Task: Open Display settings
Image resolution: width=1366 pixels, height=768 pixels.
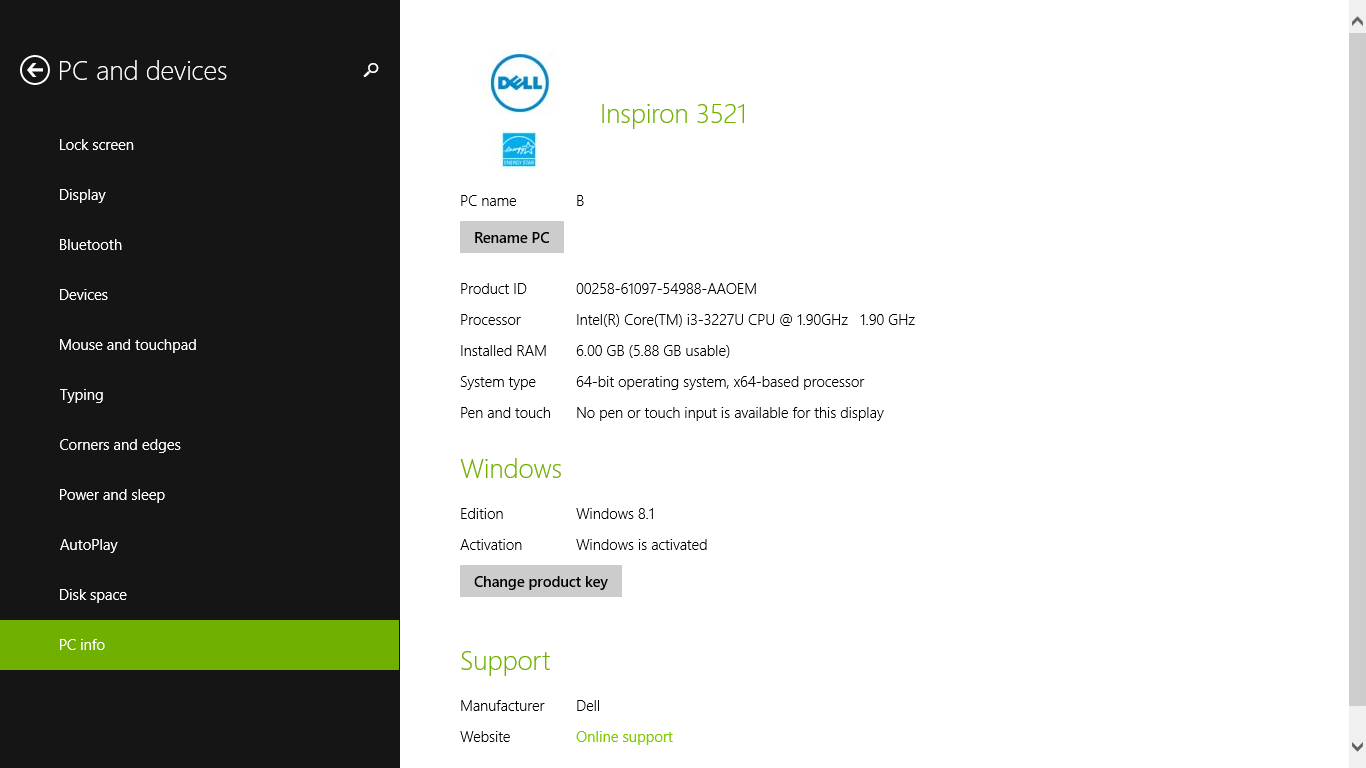Action: [x=200, y=195]
